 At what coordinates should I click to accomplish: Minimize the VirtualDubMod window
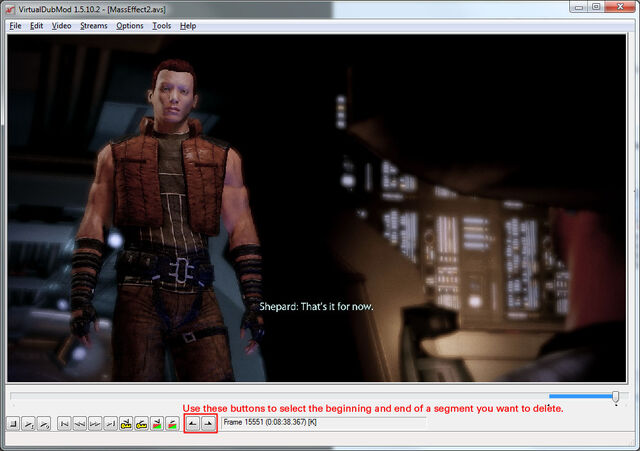(x=578, y=7)
